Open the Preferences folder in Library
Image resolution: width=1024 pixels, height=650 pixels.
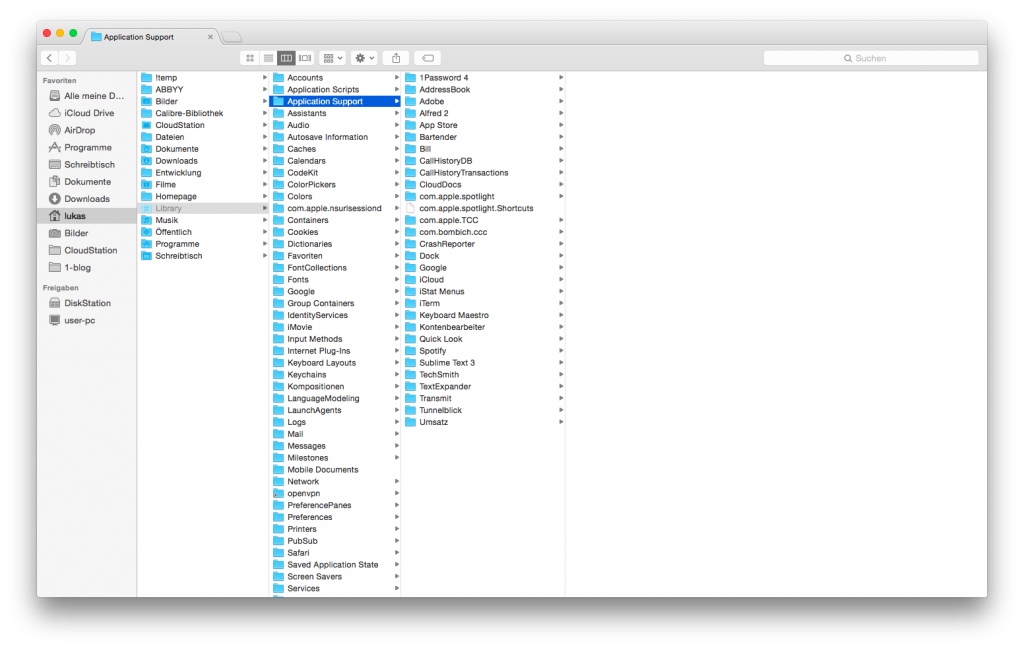tap(309, 517)
